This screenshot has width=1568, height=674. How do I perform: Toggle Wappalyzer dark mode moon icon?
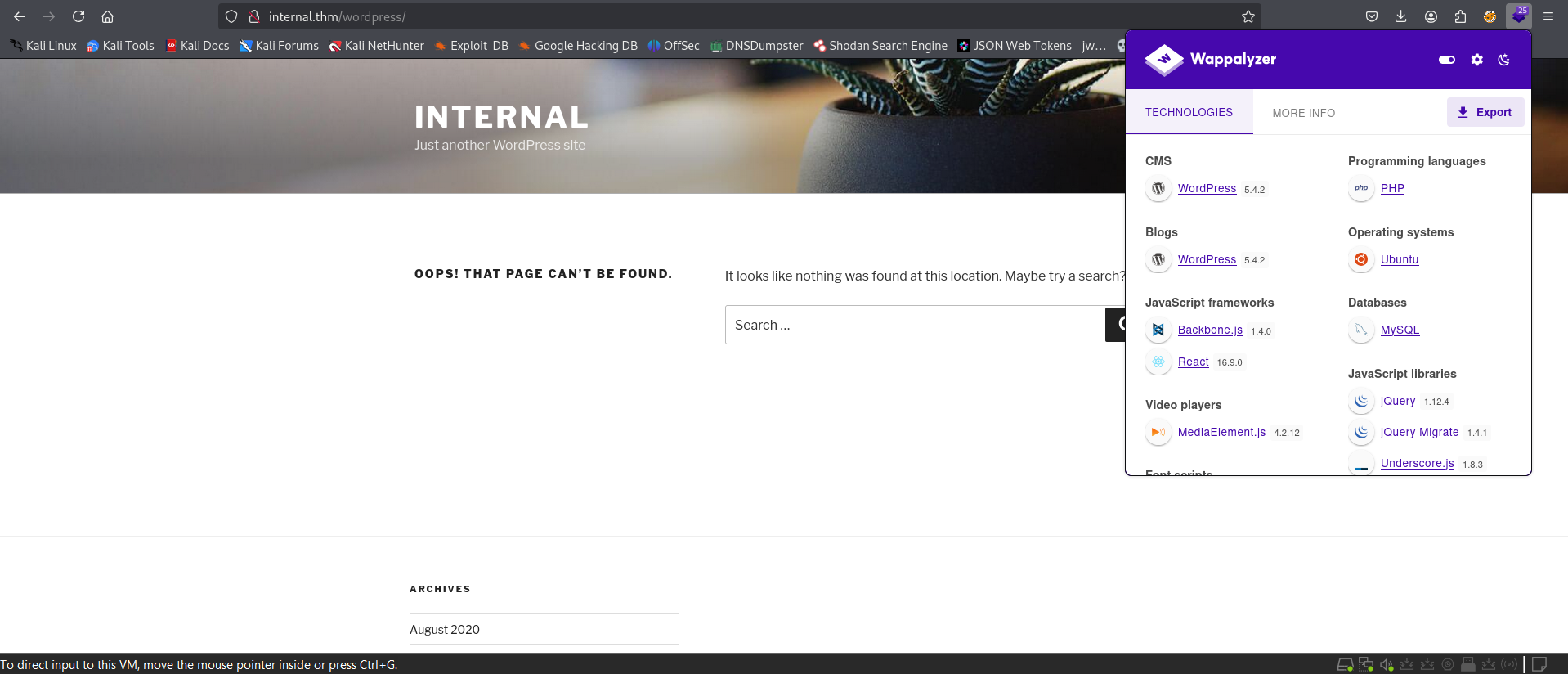1503,60
